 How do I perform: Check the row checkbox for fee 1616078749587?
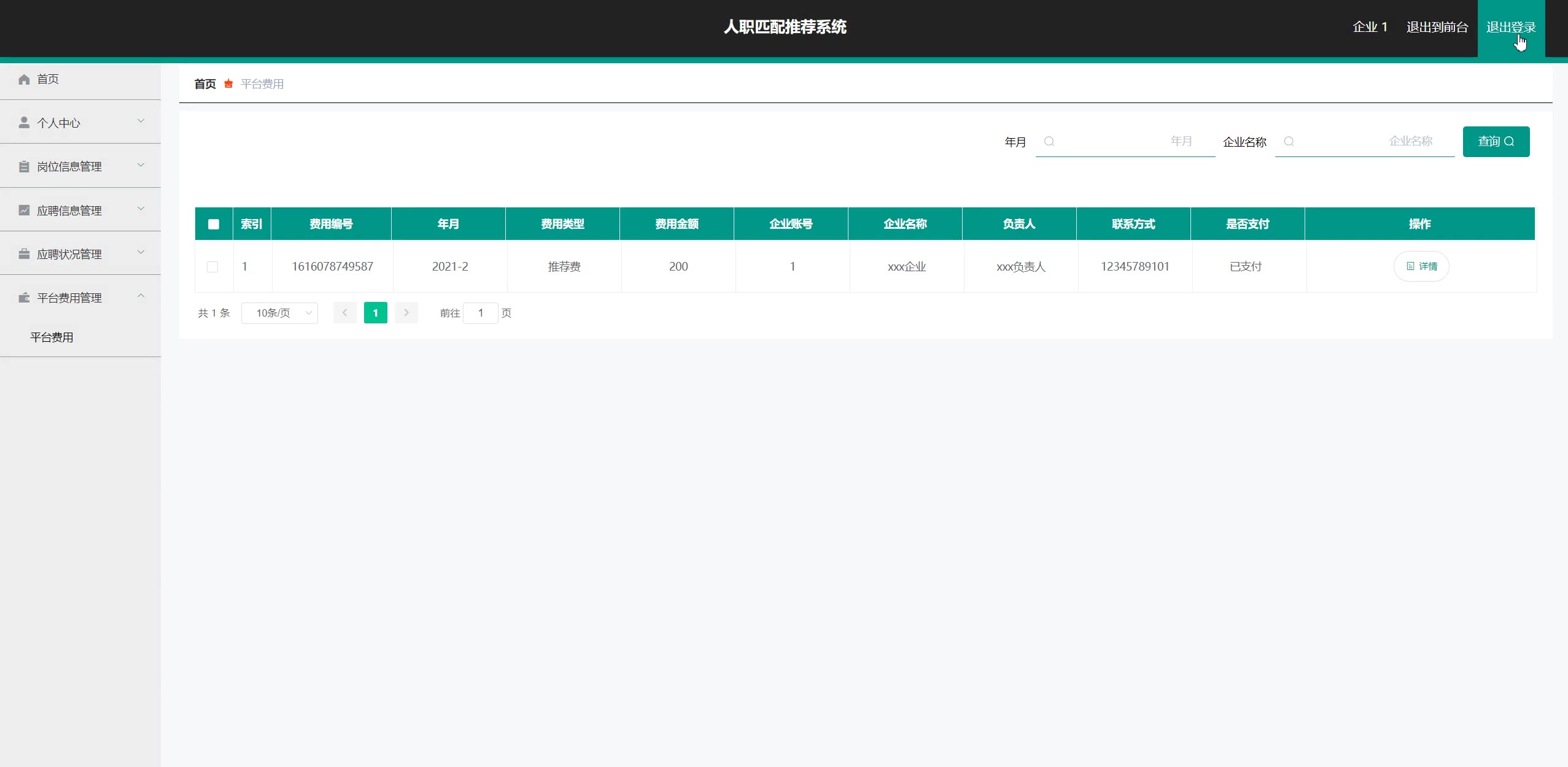212,267
